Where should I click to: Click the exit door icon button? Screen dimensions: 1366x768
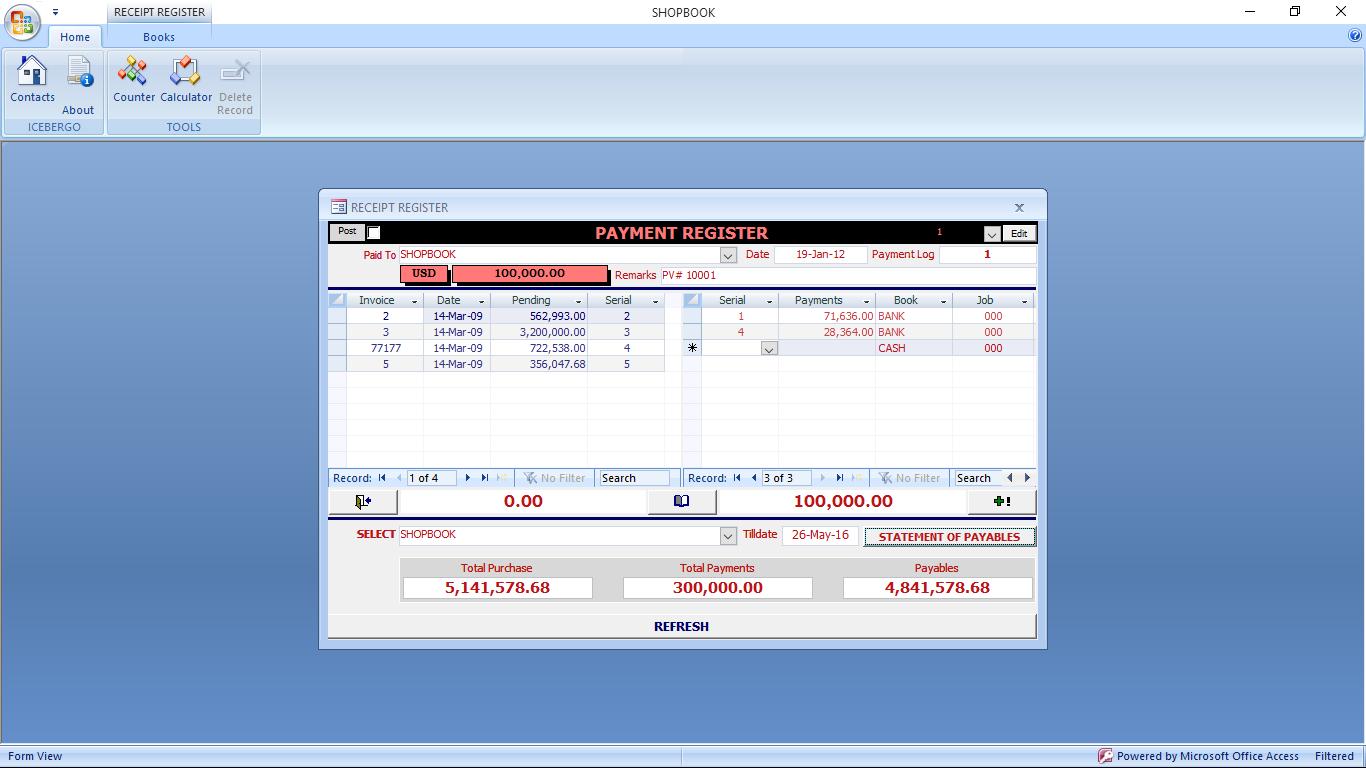pyautogui.click(x=364, y=502)
